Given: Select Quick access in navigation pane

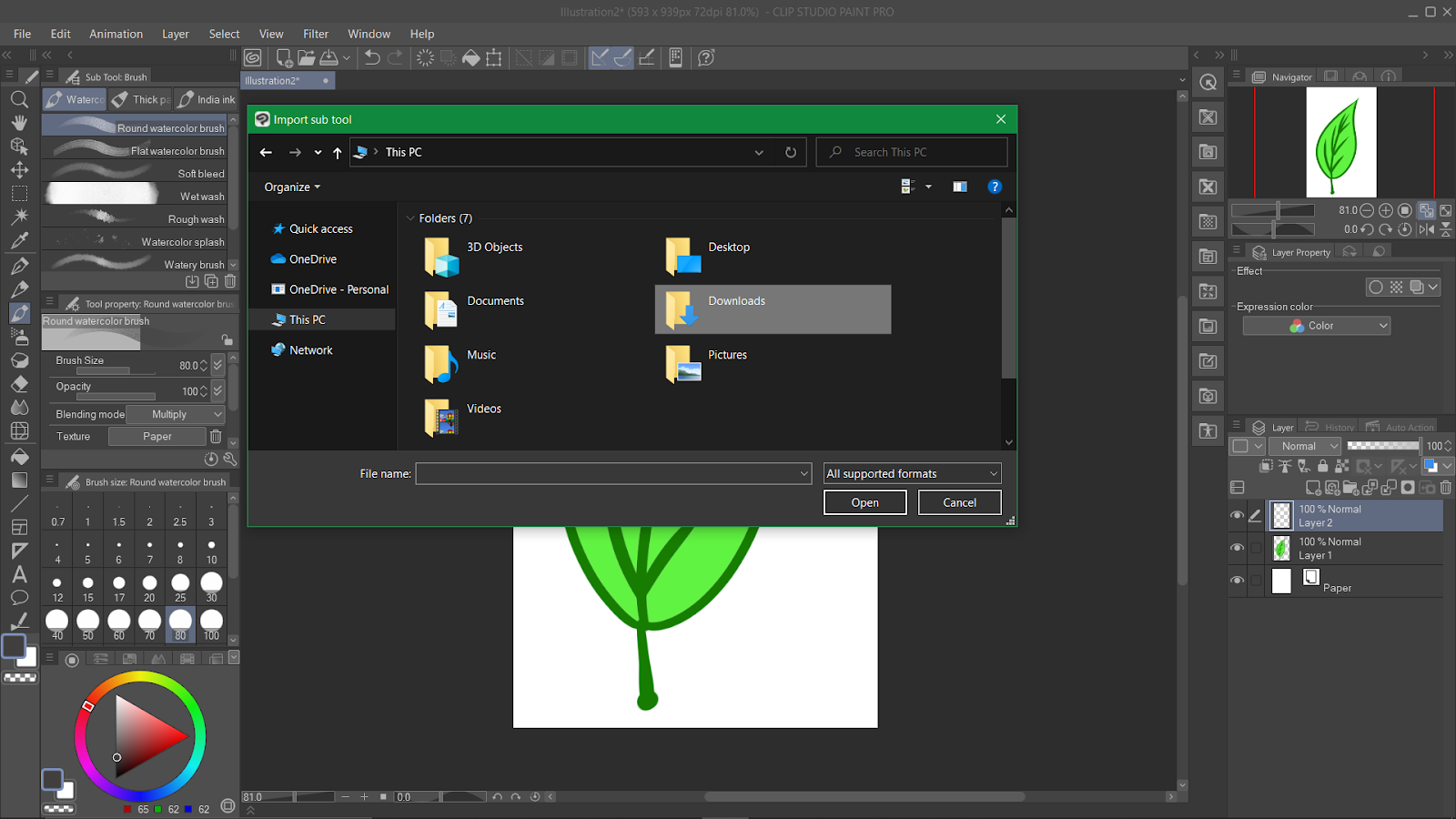Looking at the screenshot, I should pos(320,229).
